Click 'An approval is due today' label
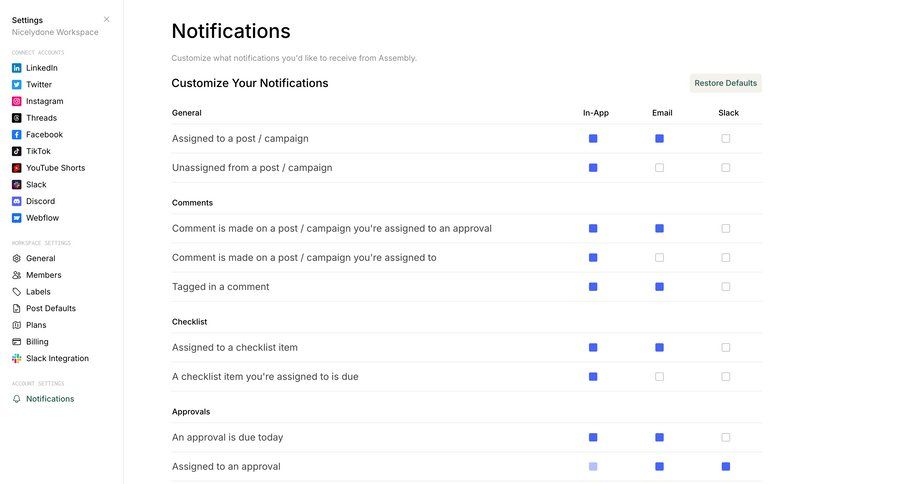This screenshot has width=900, height=484. point(227,437)
